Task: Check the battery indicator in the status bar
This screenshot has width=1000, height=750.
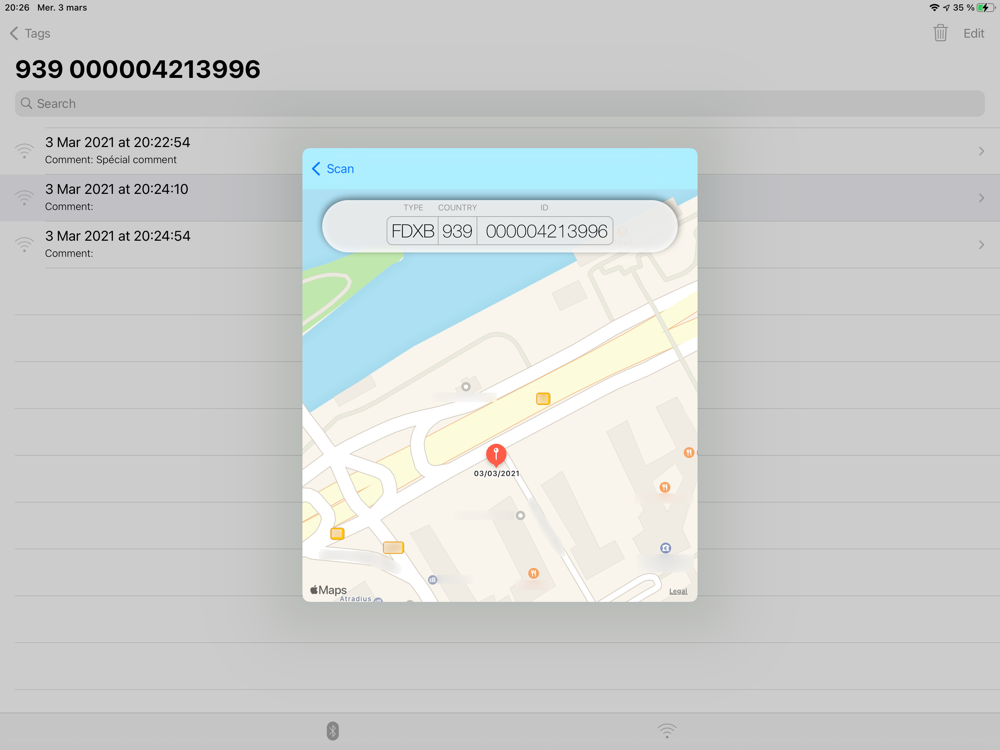Action: [986, 8]
